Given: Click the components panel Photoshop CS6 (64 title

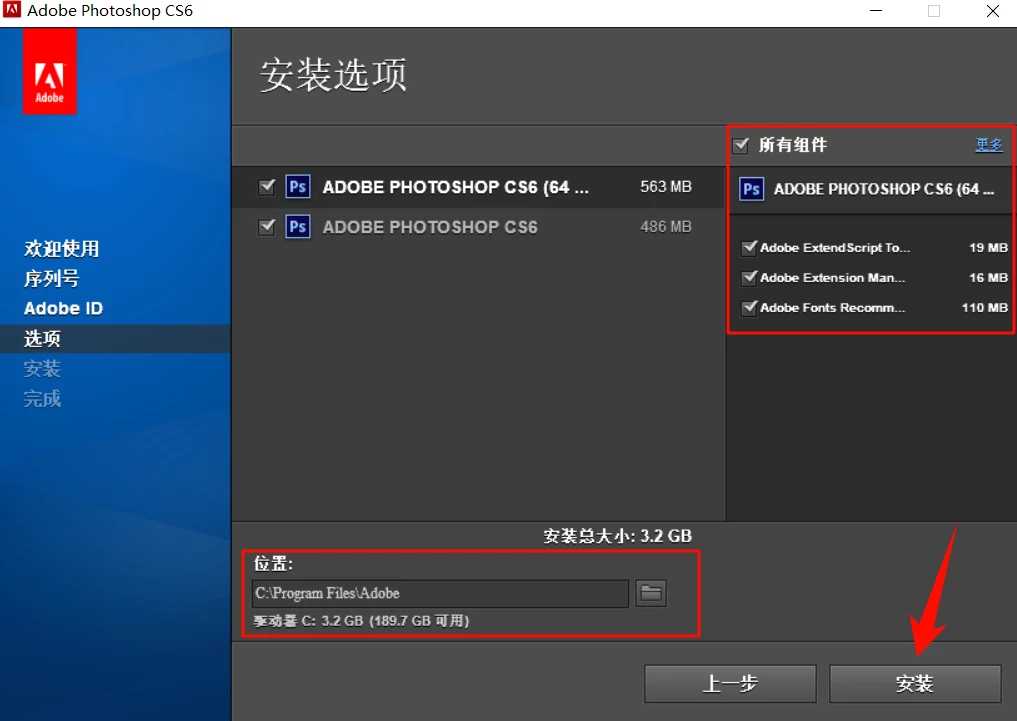Looking at the screenshot, I should [884, 189].
